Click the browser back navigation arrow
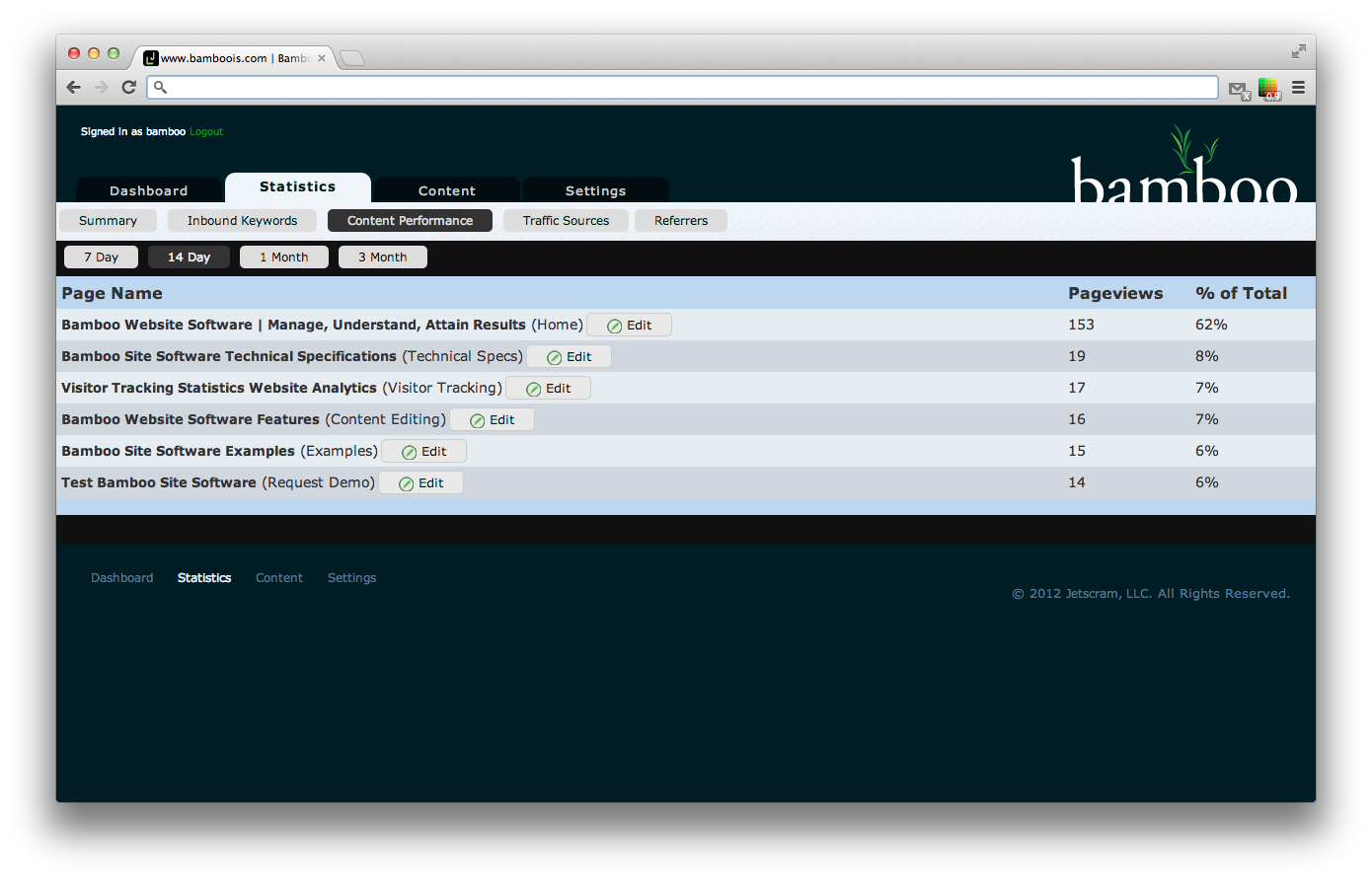The width and height of the screenshot is (1372, 880). [x=73, y=87]
